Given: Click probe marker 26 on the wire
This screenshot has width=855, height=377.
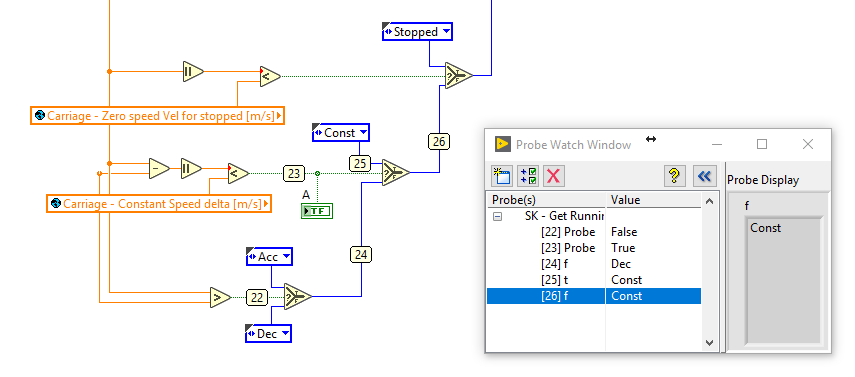Looking at the screenshot, I should point(438,142).
